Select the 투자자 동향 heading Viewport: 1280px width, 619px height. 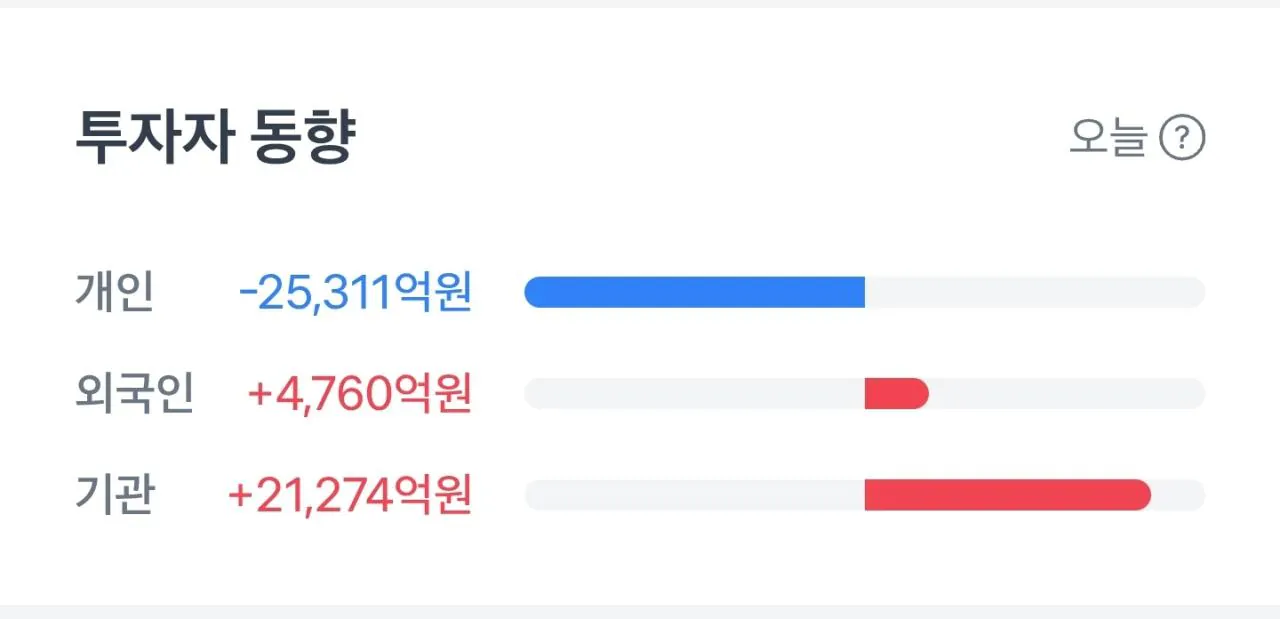[215, 138]
